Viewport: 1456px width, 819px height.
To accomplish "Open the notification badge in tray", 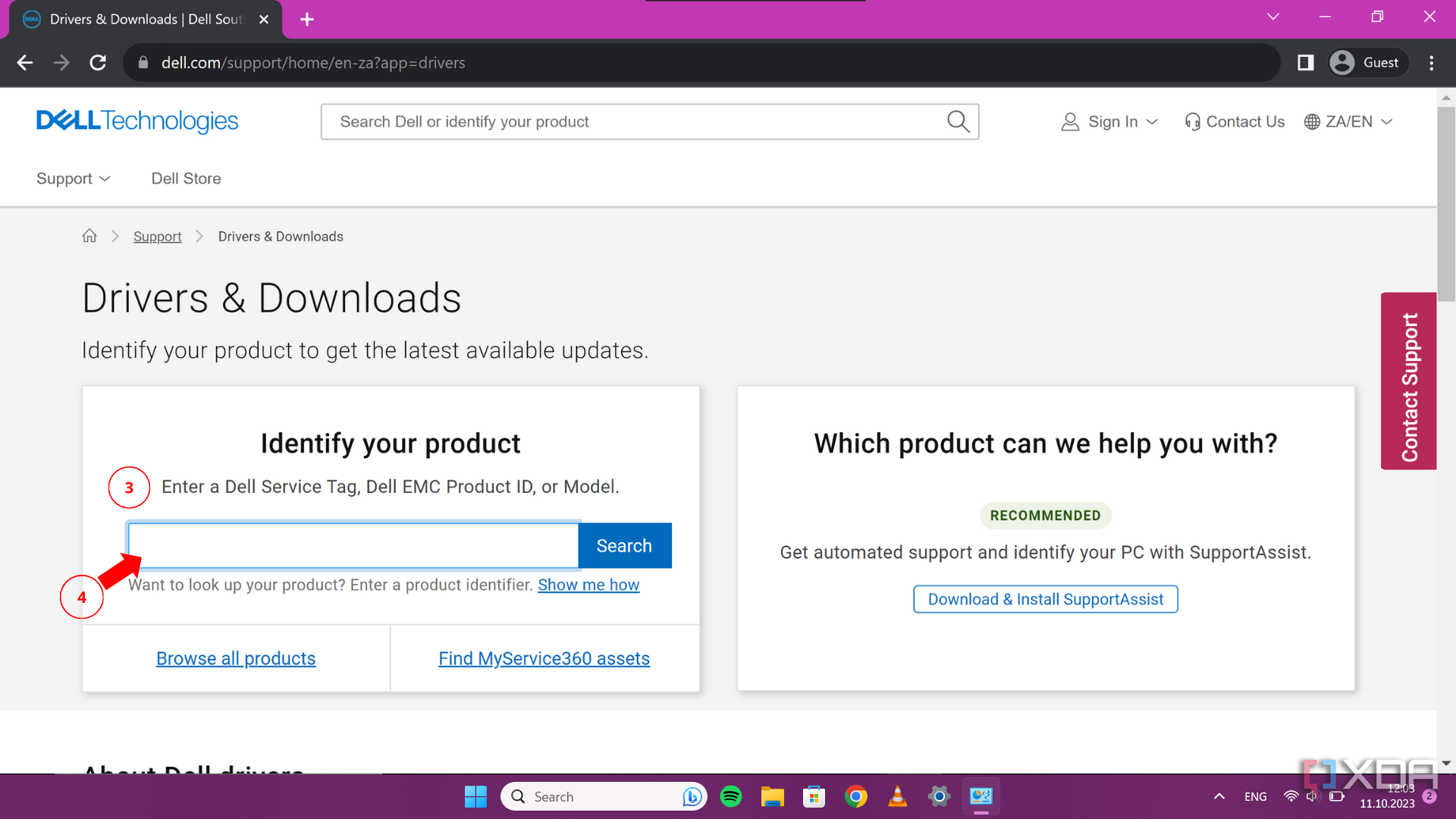I will coord(1429,796).
